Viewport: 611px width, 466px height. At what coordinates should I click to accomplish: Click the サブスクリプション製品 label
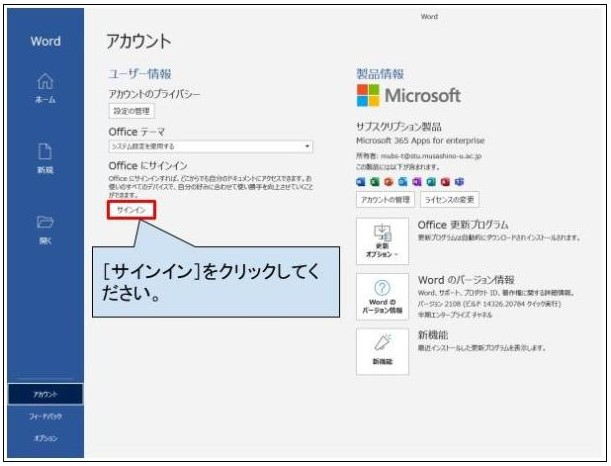coord(399,127)
